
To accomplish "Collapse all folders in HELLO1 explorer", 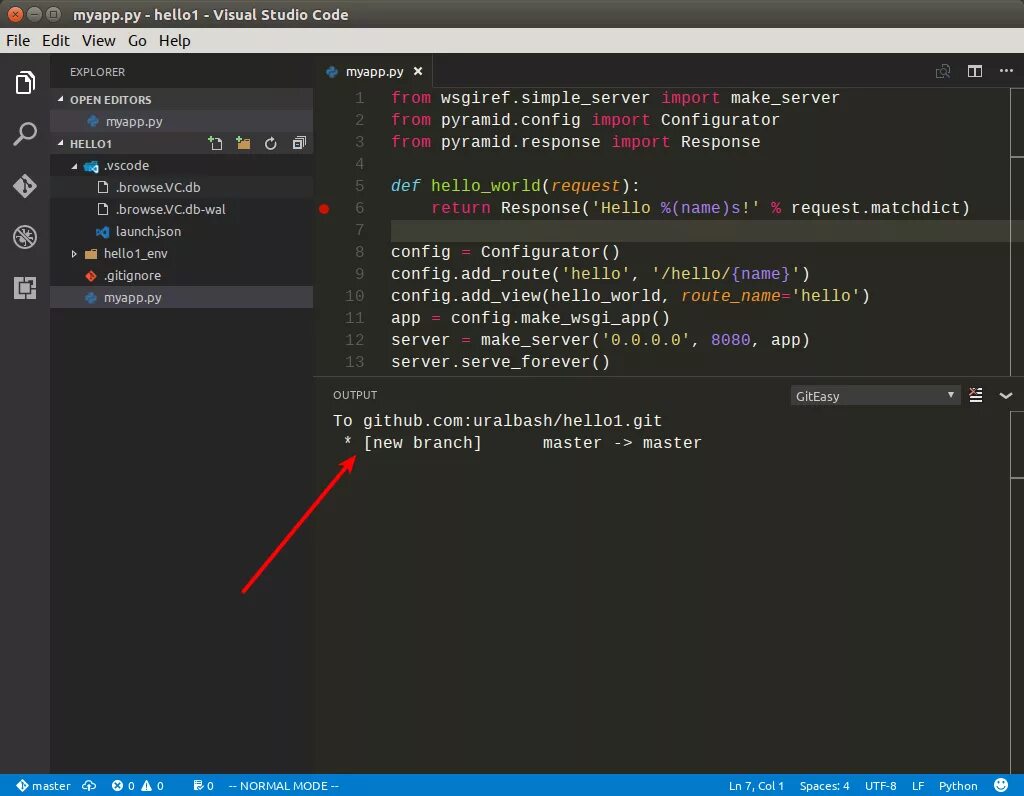I will (299, 144).
